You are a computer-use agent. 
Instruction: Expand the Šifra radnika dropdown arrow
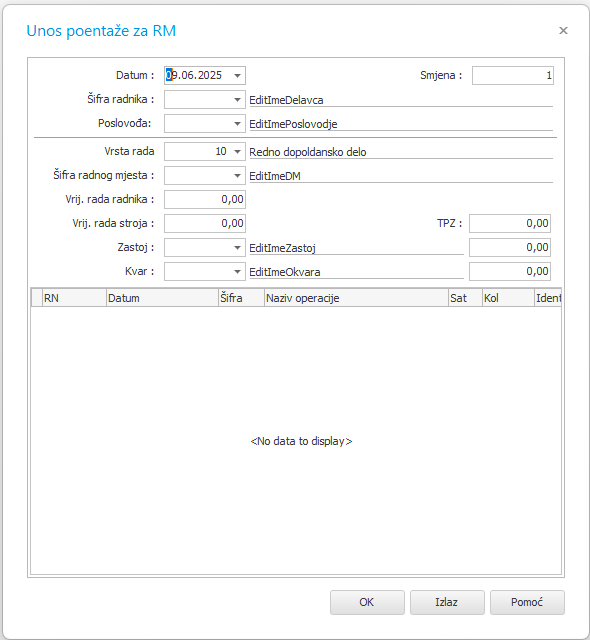click(x=237, y=100)
